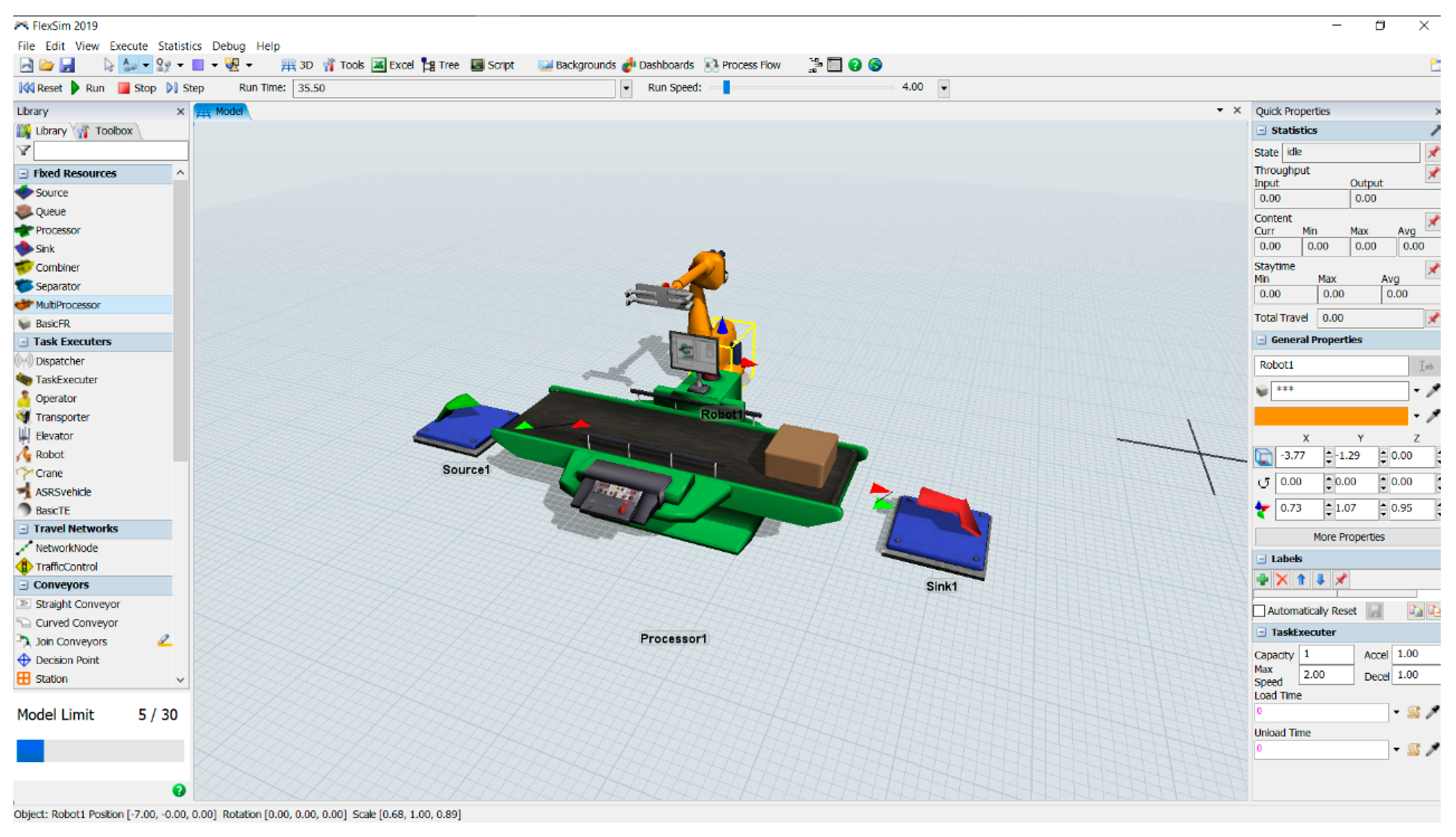Collapse the TaskExecuter properties section
Screen dimensions: 1456x837
(x=1261, y=632)
